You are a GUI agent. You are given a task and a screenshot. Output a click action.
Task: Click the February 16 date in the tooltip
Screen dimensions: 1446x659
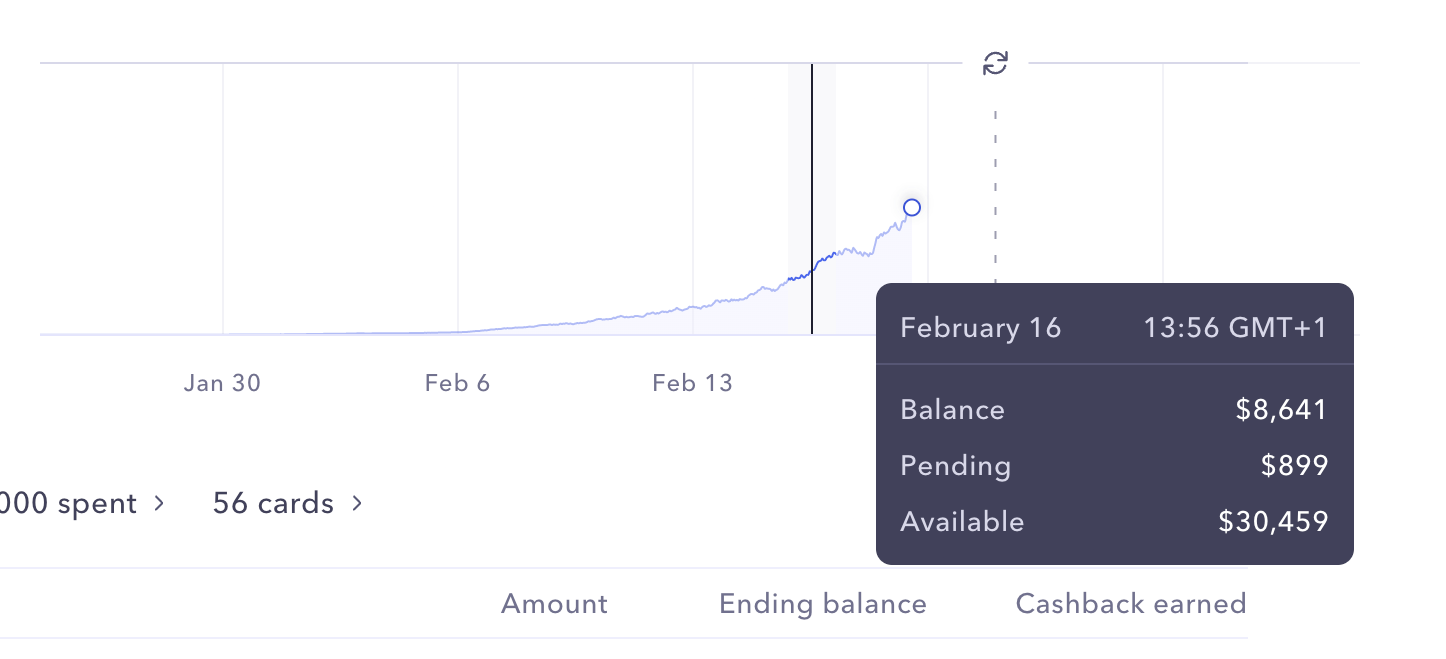click(x=980, y=328)
